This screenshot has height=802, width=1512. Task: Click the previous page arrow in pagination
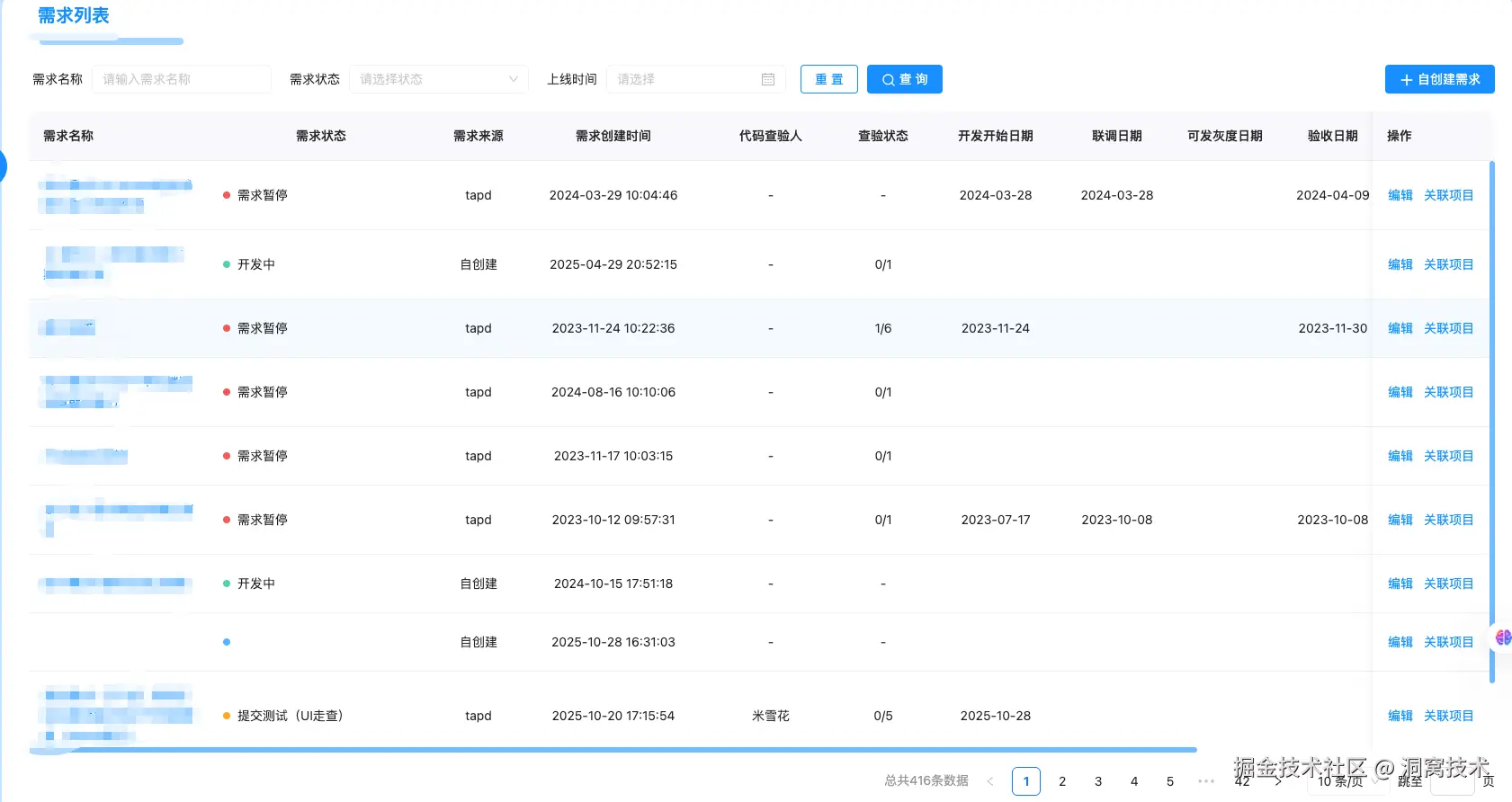[x=990, y=781]
